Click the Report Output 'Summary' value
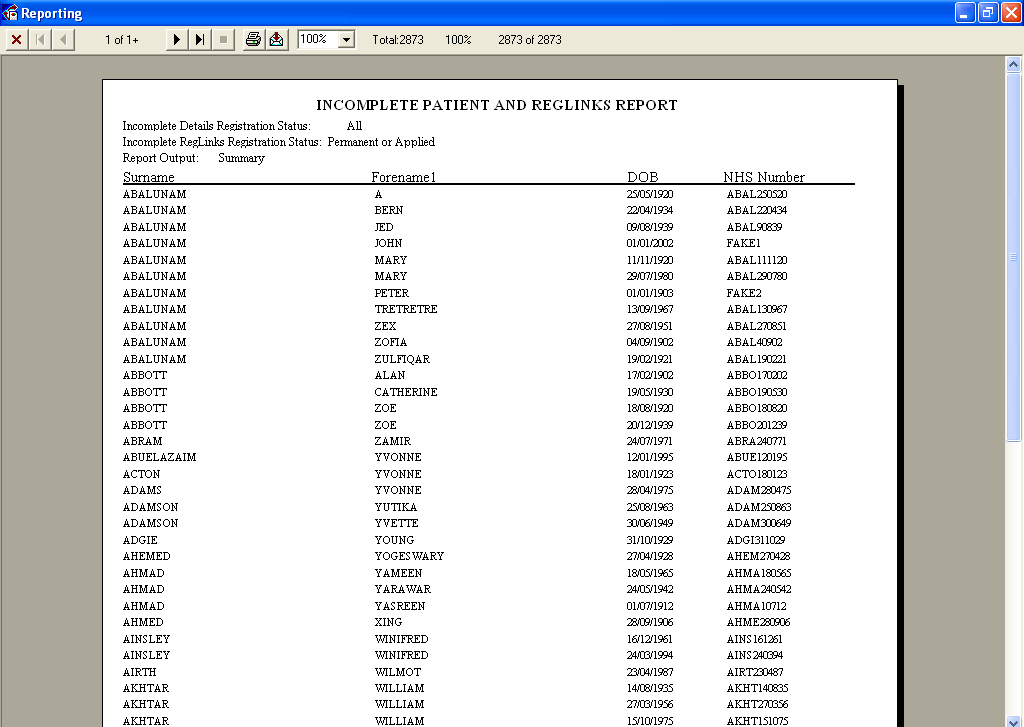Screen dimensions: 1024x727 coord(241,158)
